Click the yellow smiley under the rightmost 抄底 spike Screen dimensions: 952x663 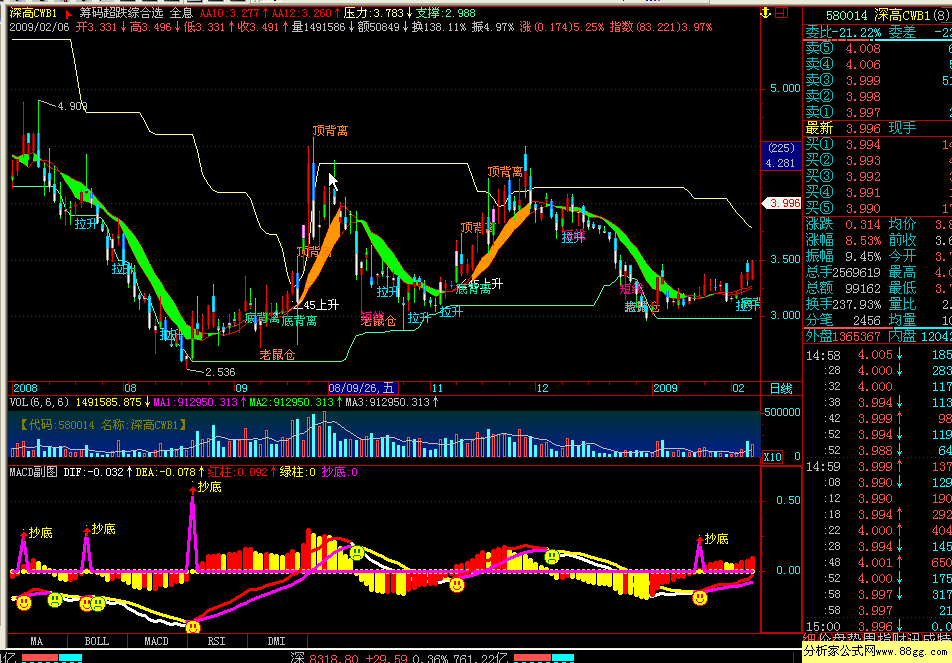[700, 598]
